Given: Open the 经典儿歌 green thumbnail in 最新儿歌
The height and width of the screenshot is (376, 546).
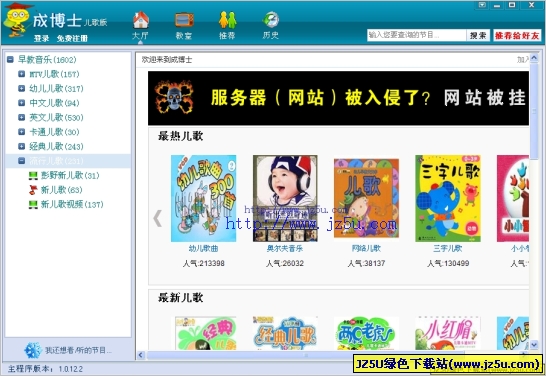Looking at the screenshot, I should [205, 333].
